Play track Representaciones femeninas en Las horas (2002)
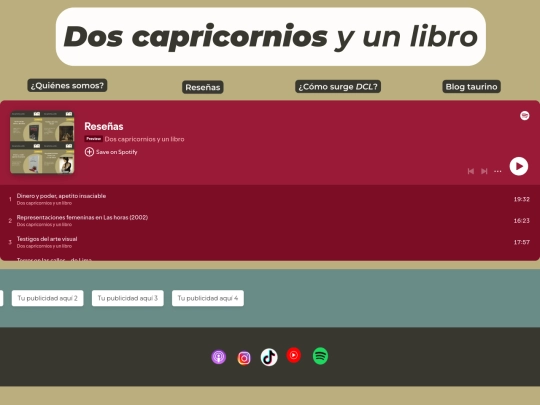Screen dimensions: 540x405 (82, 217)
